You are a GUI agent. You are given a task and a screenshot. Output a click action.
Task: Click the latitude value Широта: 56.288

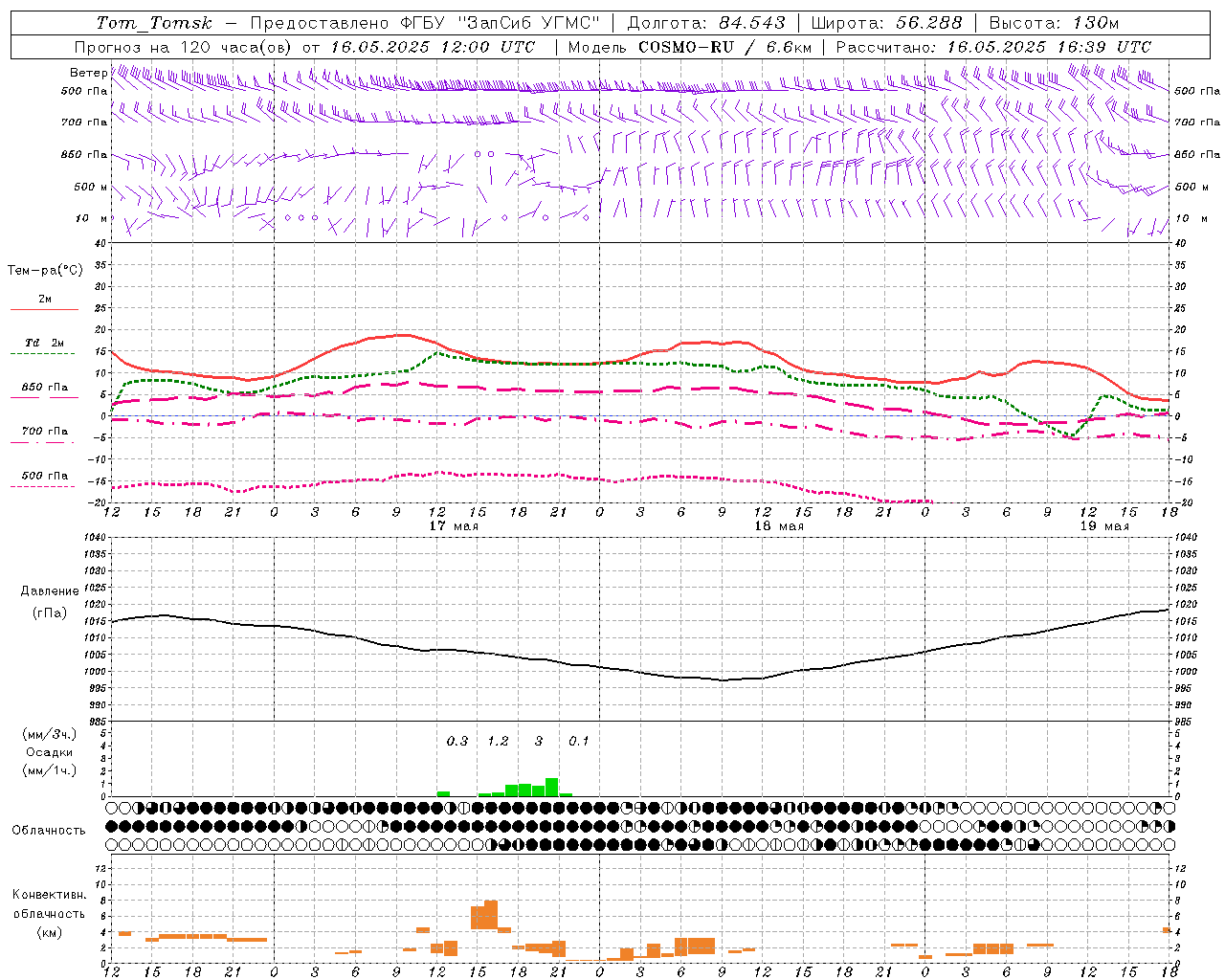pyautogui.click(x=888, y=23)
